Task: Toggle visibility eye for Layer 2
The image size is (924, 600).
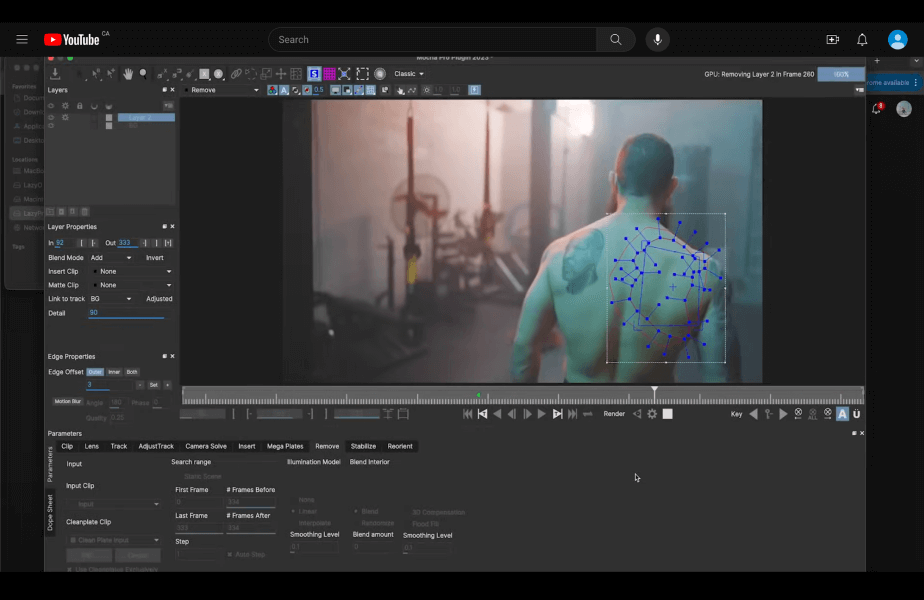Action: pos(51,117)
